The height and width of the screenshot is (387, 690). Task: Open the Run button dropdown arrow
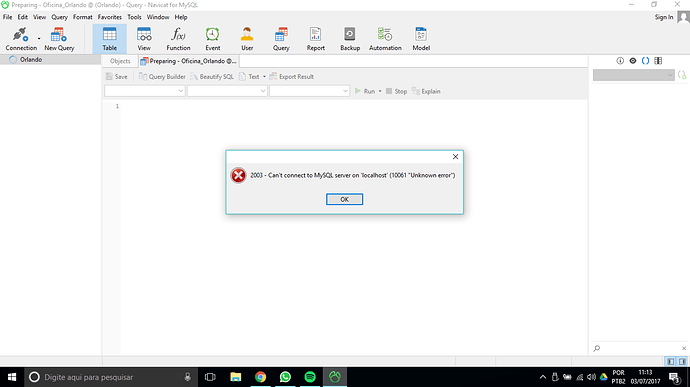tap(380, 91)
